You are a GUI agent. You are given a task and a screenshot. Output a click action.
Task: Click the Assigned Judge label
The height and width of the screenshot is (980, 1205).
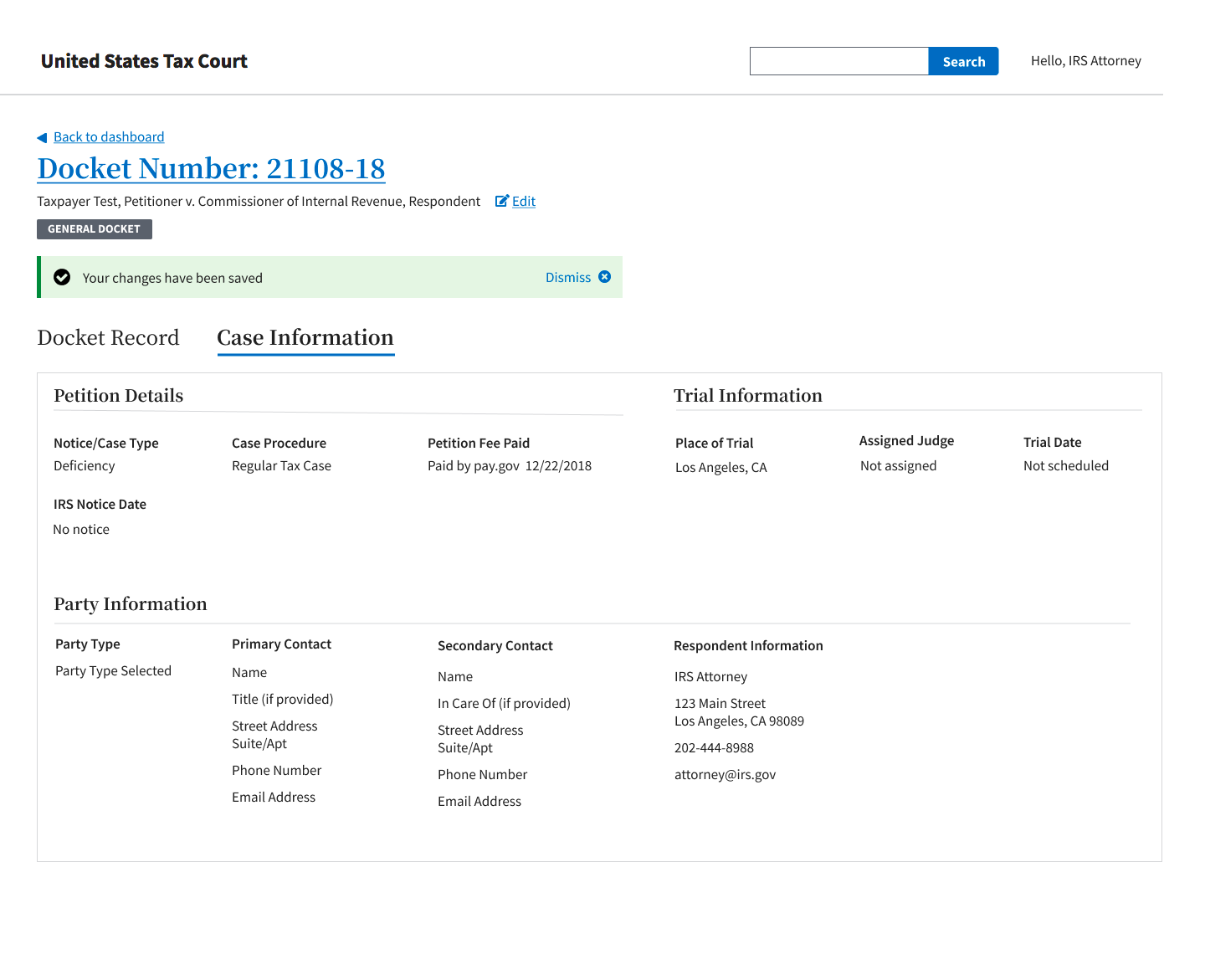pyautogui.click(x=907, y=441)
